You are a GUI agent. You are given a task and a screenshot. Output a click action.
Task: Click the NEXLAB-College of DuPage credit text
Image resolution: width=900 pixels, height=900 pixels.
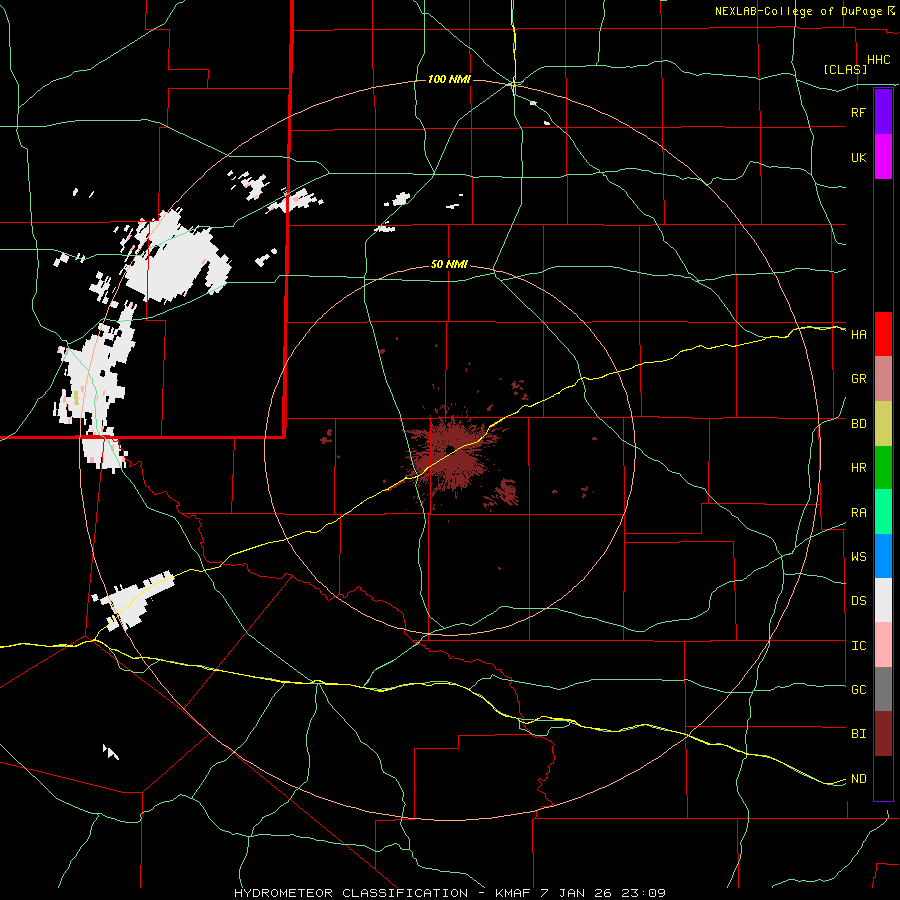point(798,11)
